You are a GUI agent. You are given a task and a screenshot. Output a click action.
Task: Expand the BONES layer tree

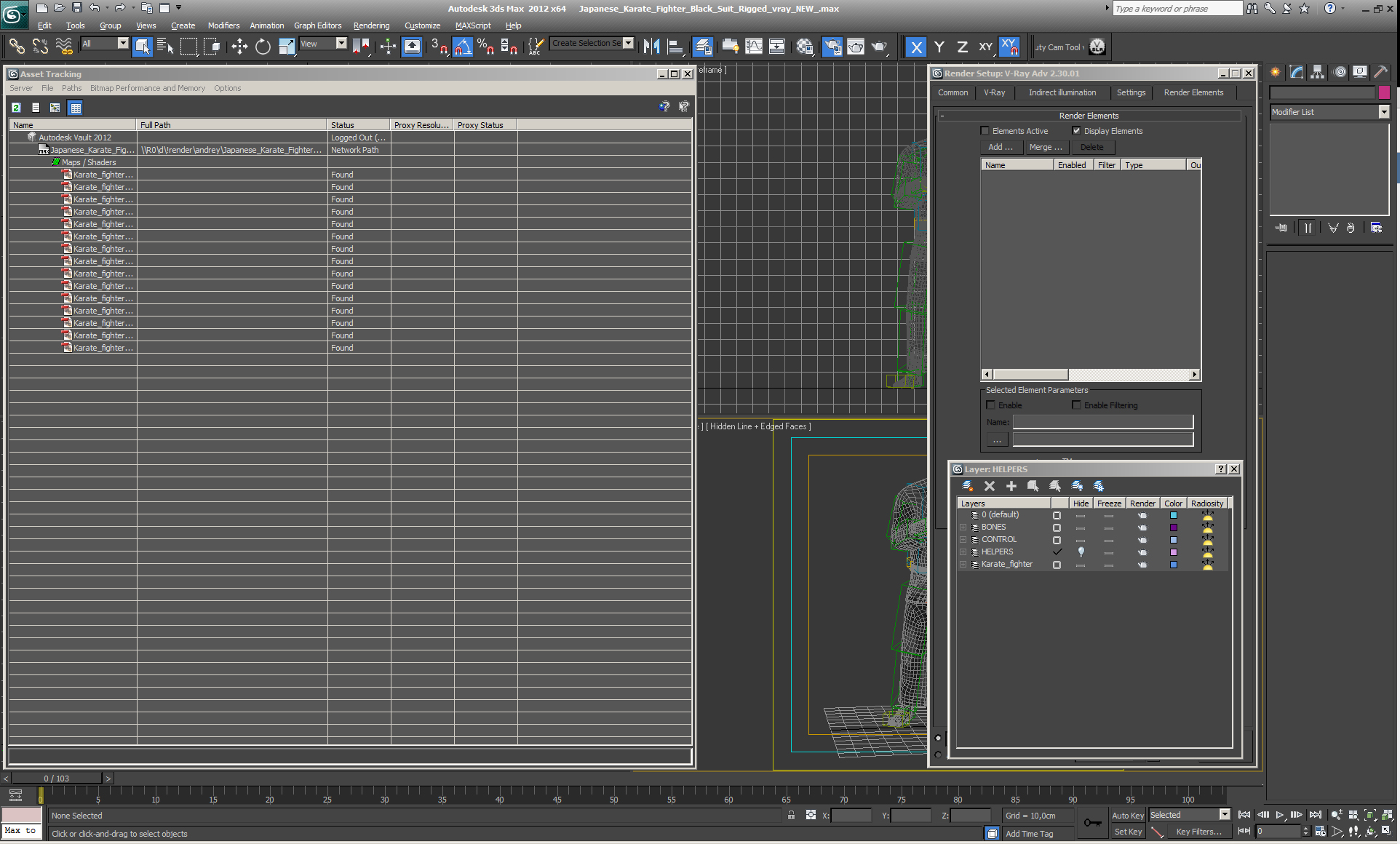pos(963,527)
